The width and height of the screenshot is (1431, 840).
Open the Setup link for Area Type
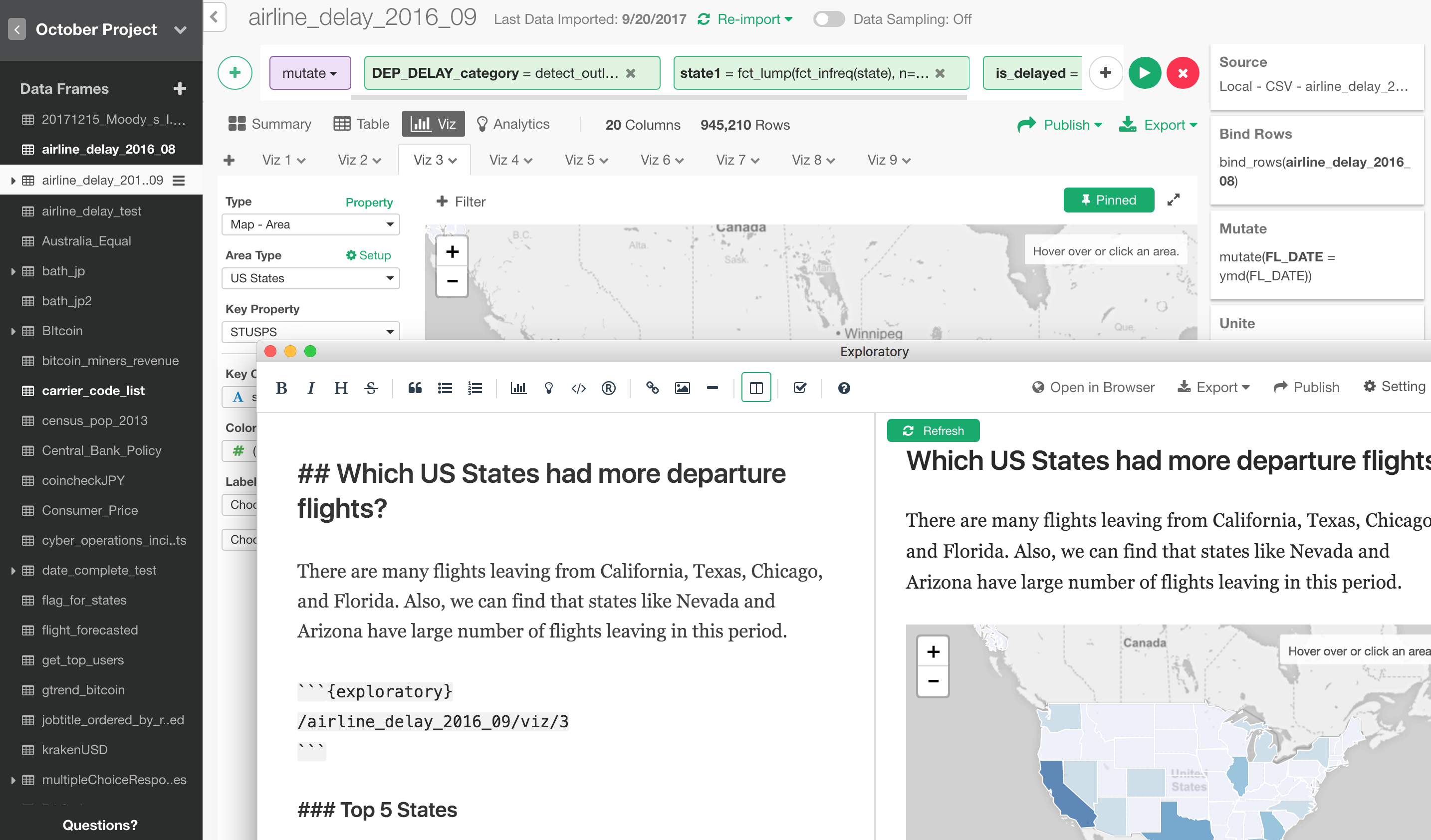tap(368, 255)
